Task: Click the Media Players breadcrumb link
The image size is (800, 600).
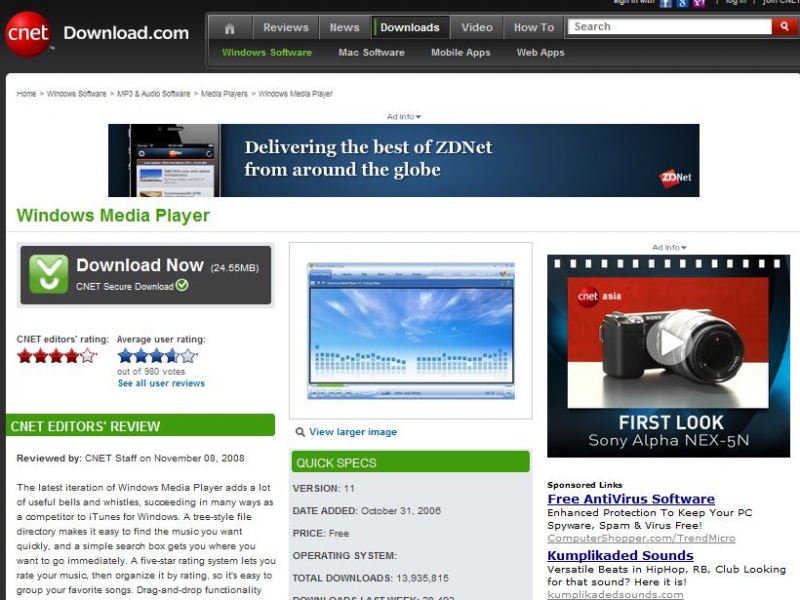Action: click(x=224, y=94)
